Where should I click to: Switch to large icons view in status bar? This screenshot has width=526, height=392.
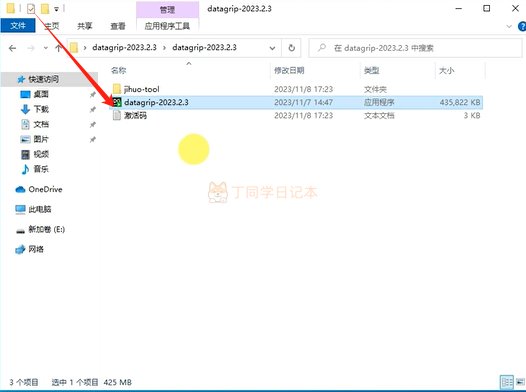click(520, 382)
